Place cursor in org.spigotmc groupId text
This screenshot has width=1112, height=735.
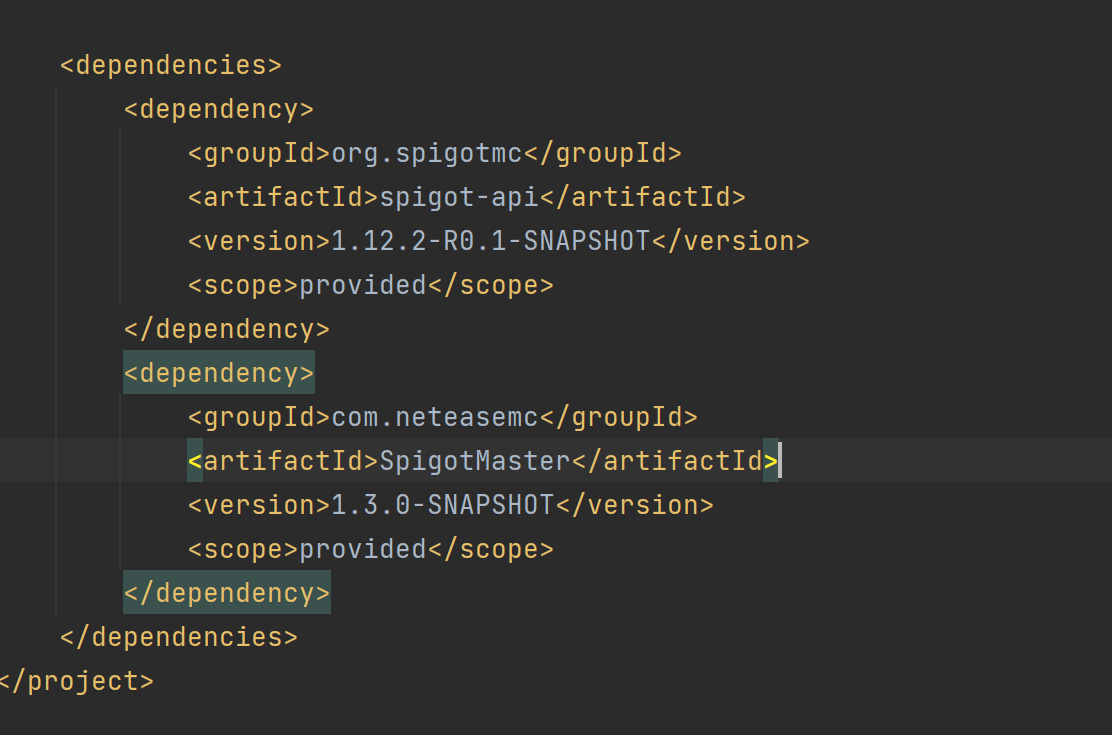coord(427,153)
